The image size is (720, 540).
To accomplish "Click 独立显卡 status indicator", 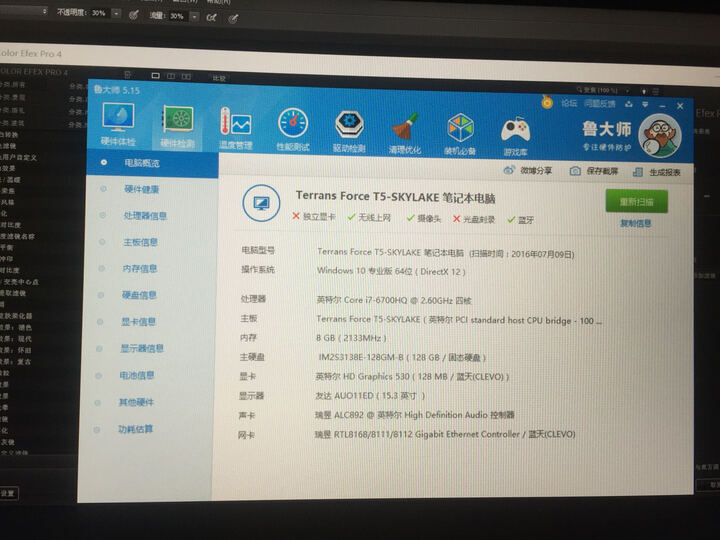I will [x=314, y=216].
